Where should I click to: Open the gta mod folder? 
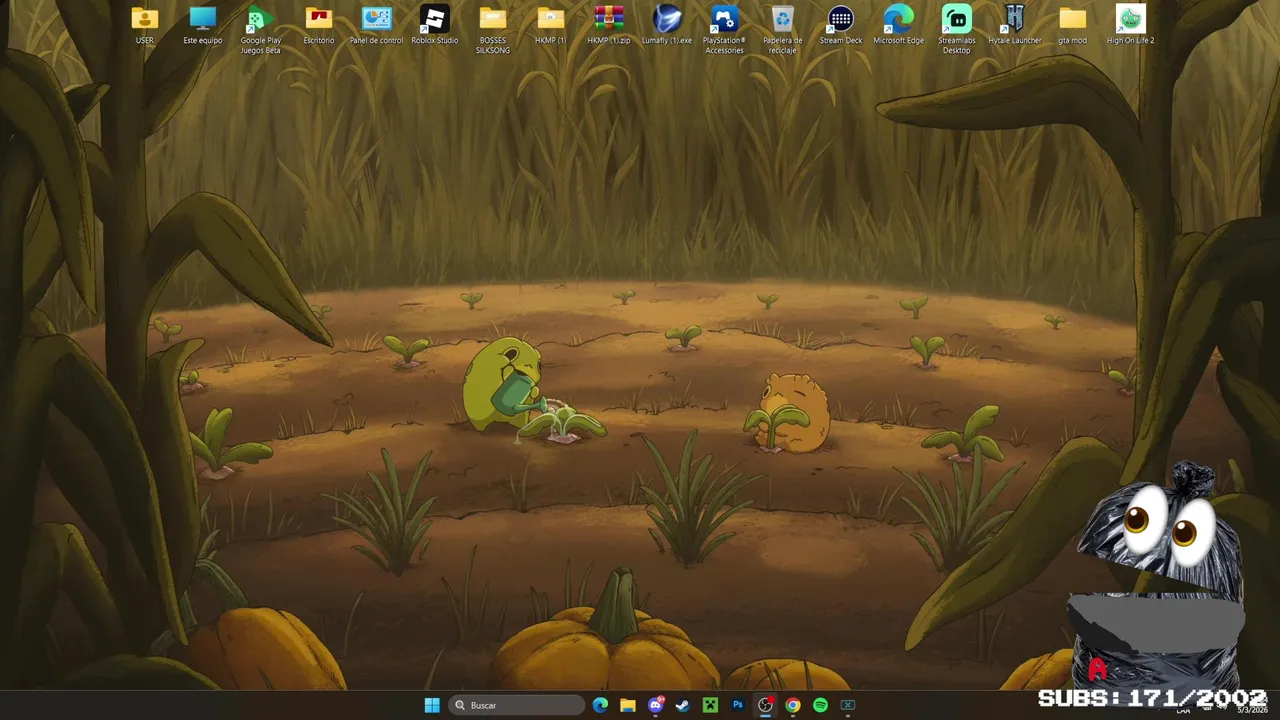(1072, 26)
